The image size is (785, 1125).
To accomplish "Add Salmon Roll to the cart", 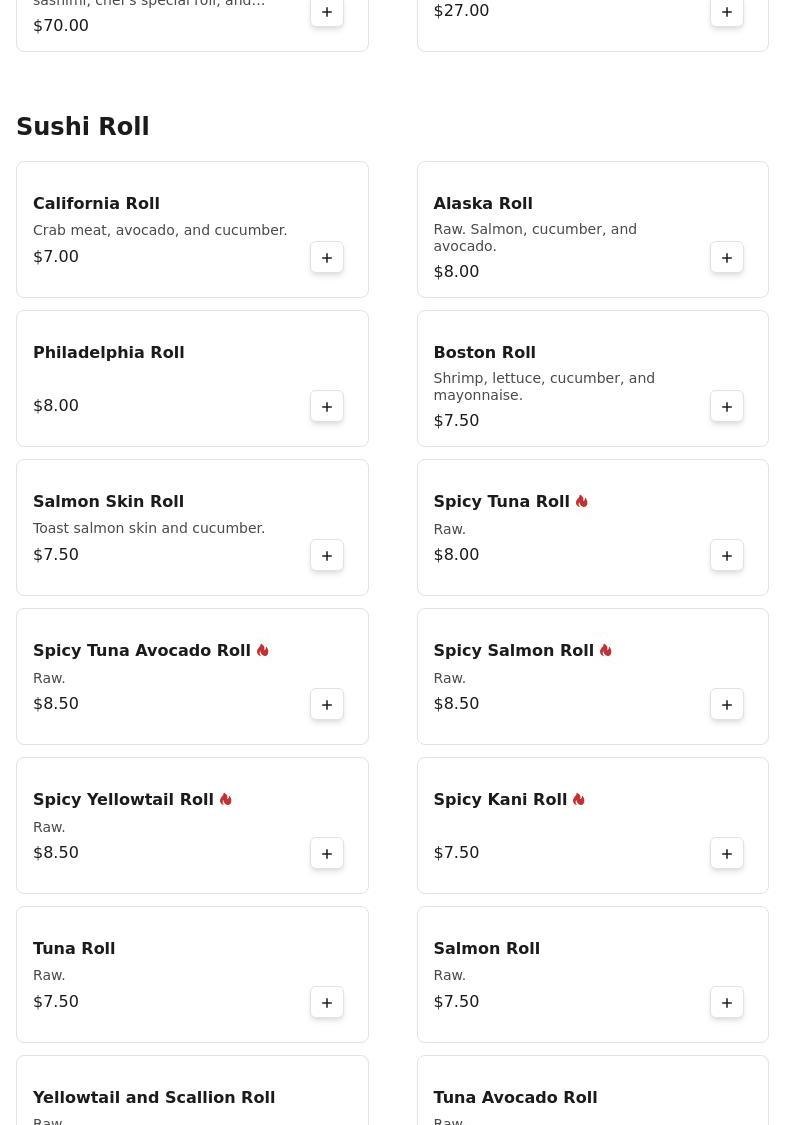I will 727,1003.
